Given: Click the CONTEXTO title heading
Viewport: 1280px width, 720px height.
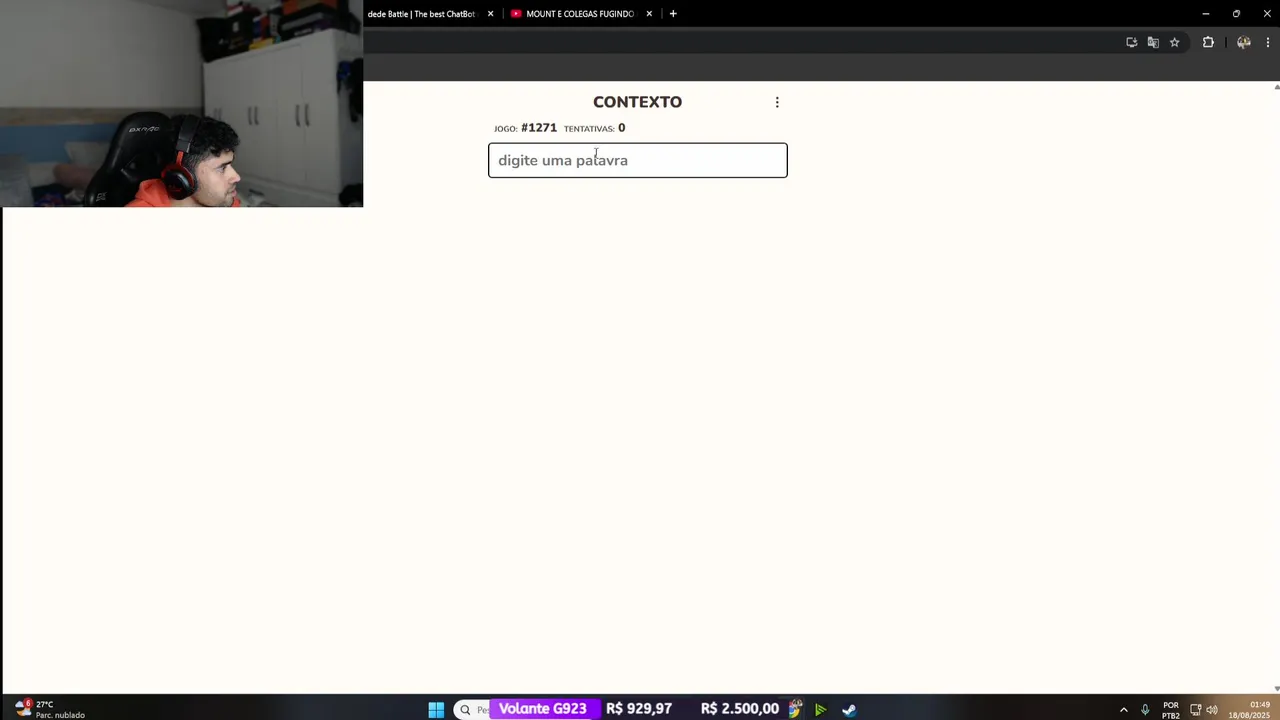Looking at the screenshot, I should [x=637, y=102].
